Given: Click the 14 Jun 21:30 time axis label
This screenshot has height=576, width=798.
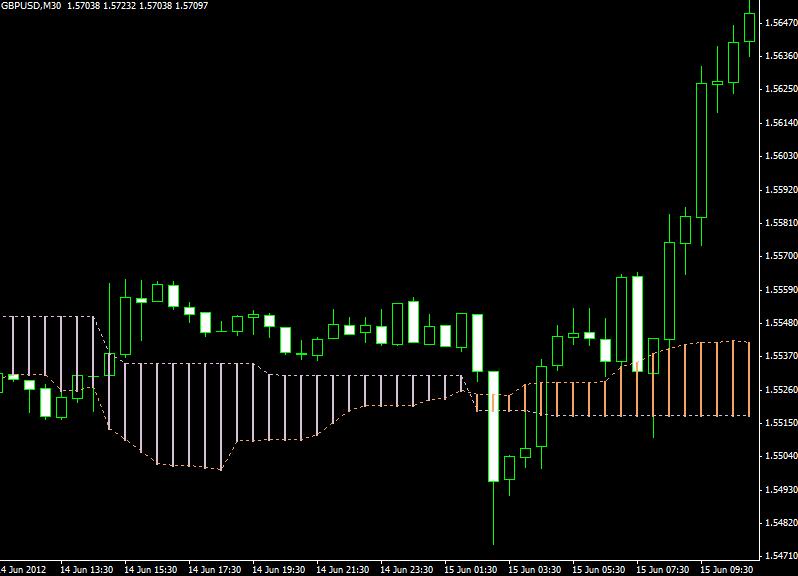Looking at the screenshot, I should (343, 570).
